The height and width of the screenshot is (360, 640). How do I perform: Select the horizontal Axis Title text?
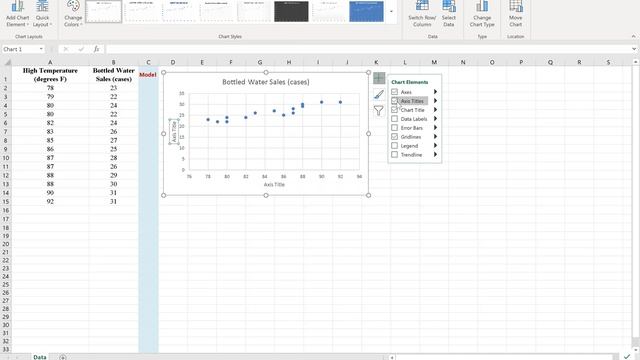point(274,184)
